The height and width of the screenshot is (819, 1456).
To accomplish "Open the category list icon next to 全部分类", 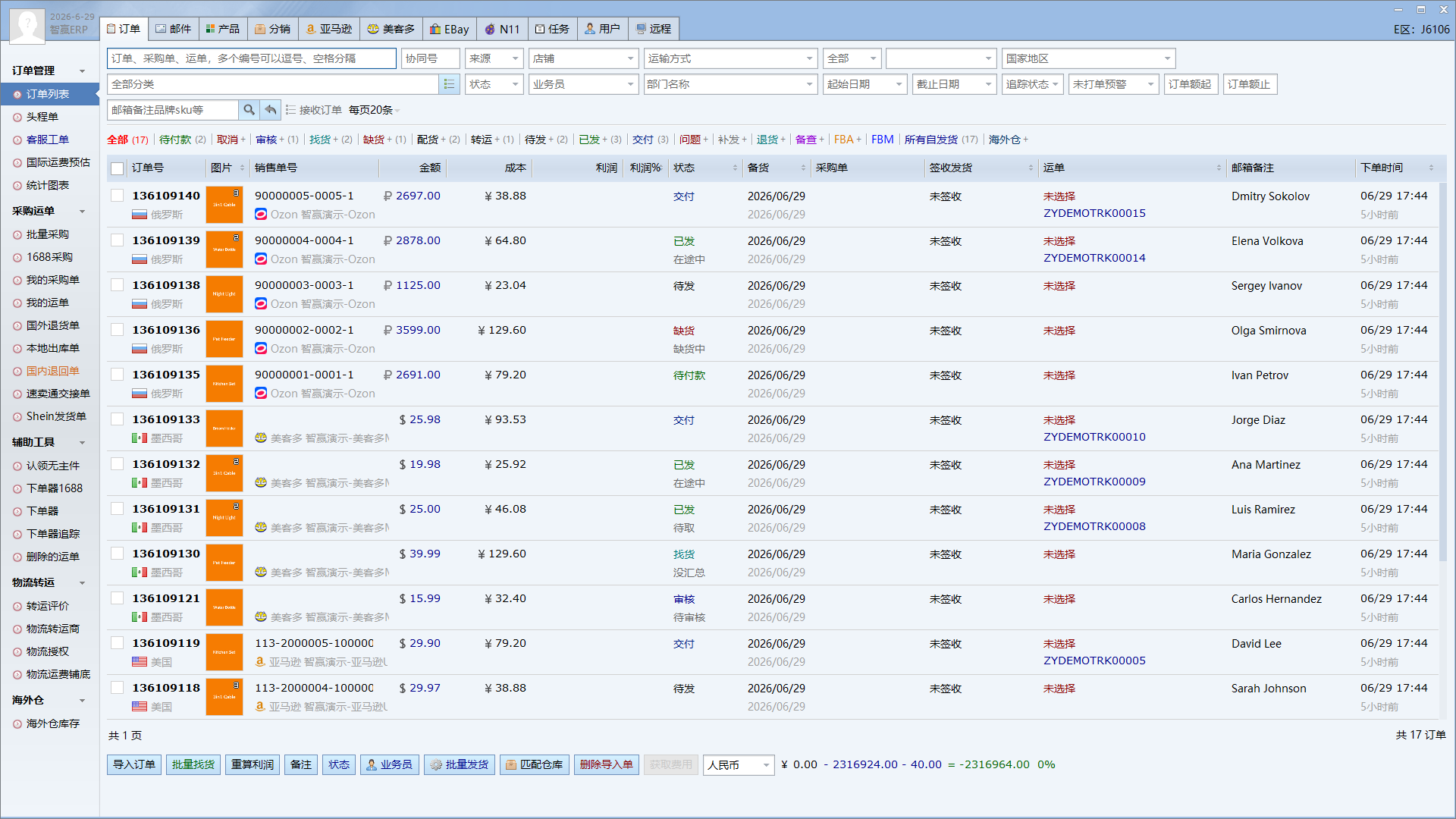I will tap(449, 84).
